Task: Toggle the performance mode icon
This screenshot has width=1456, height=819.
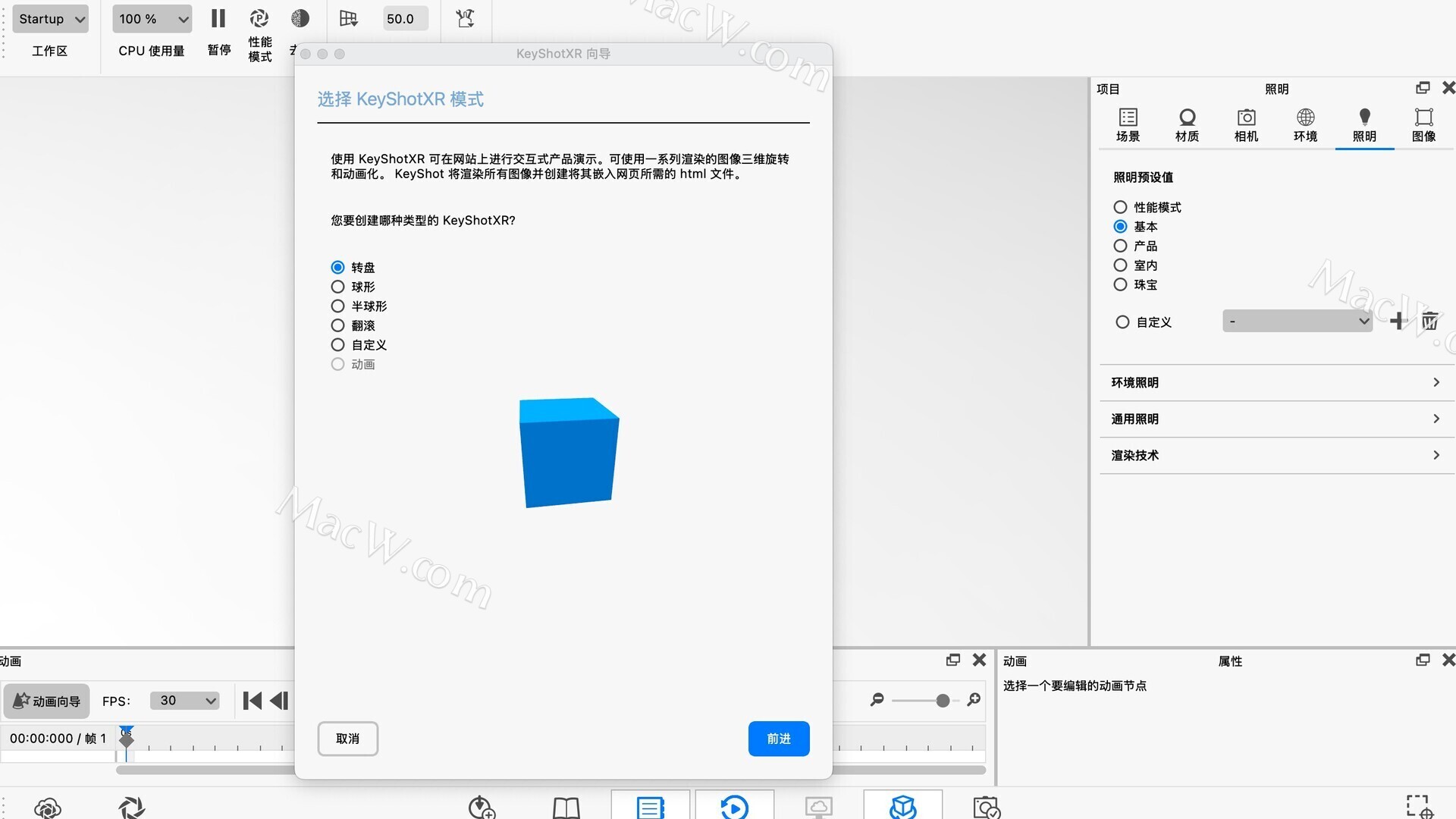Action: point(259,19)
